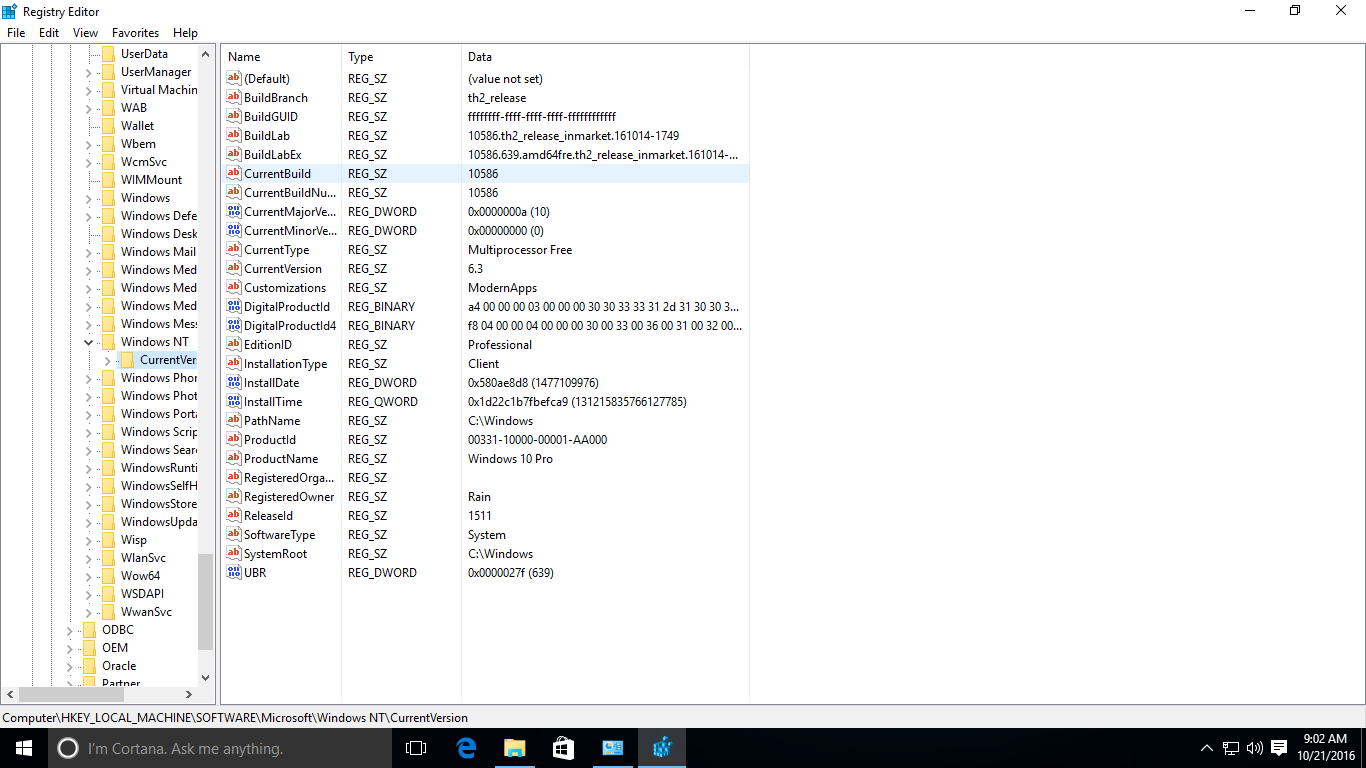Image resolution: width=1366 pixels, height=768 pixels.
Task: Click the binary icon of DigitalProductId value
Action: coord(234,307)
